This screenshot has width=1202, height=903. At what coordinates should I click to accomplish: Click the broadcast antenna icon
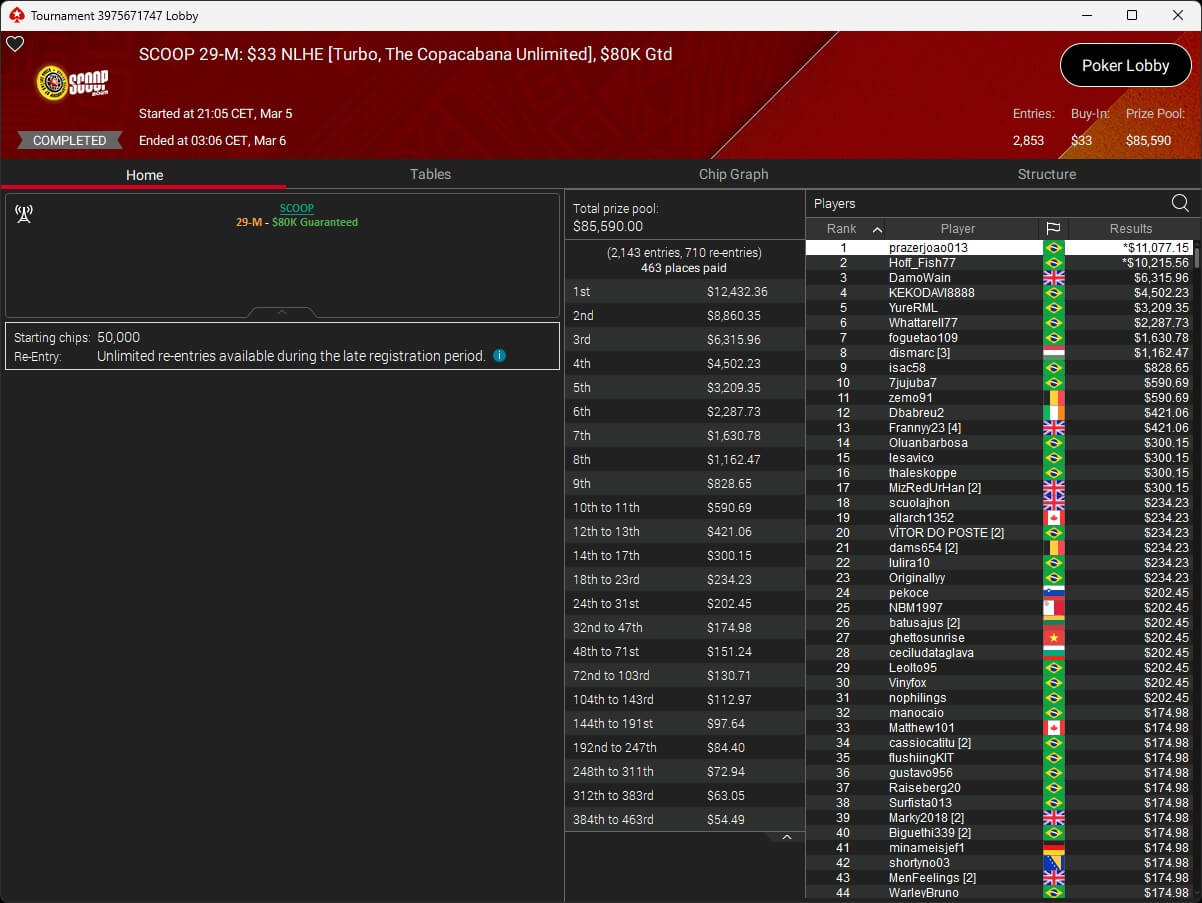click(25, 214)
